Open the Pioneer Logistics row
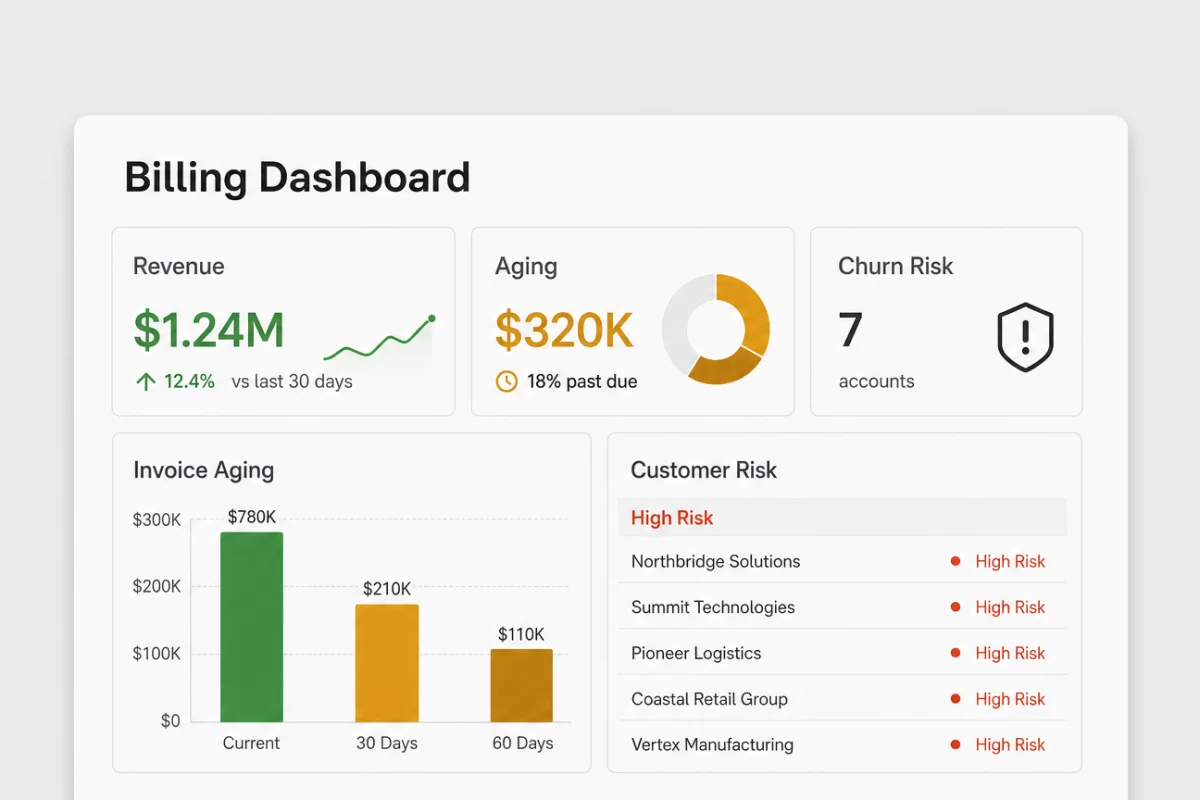1200x800 pixels. click(x=842, y=653)
